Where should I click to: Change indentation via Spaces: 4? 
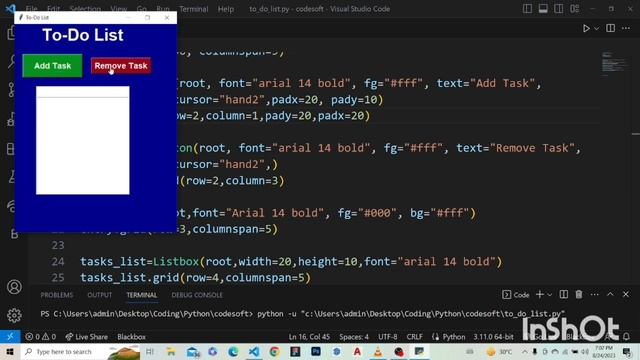coord(354,337)
